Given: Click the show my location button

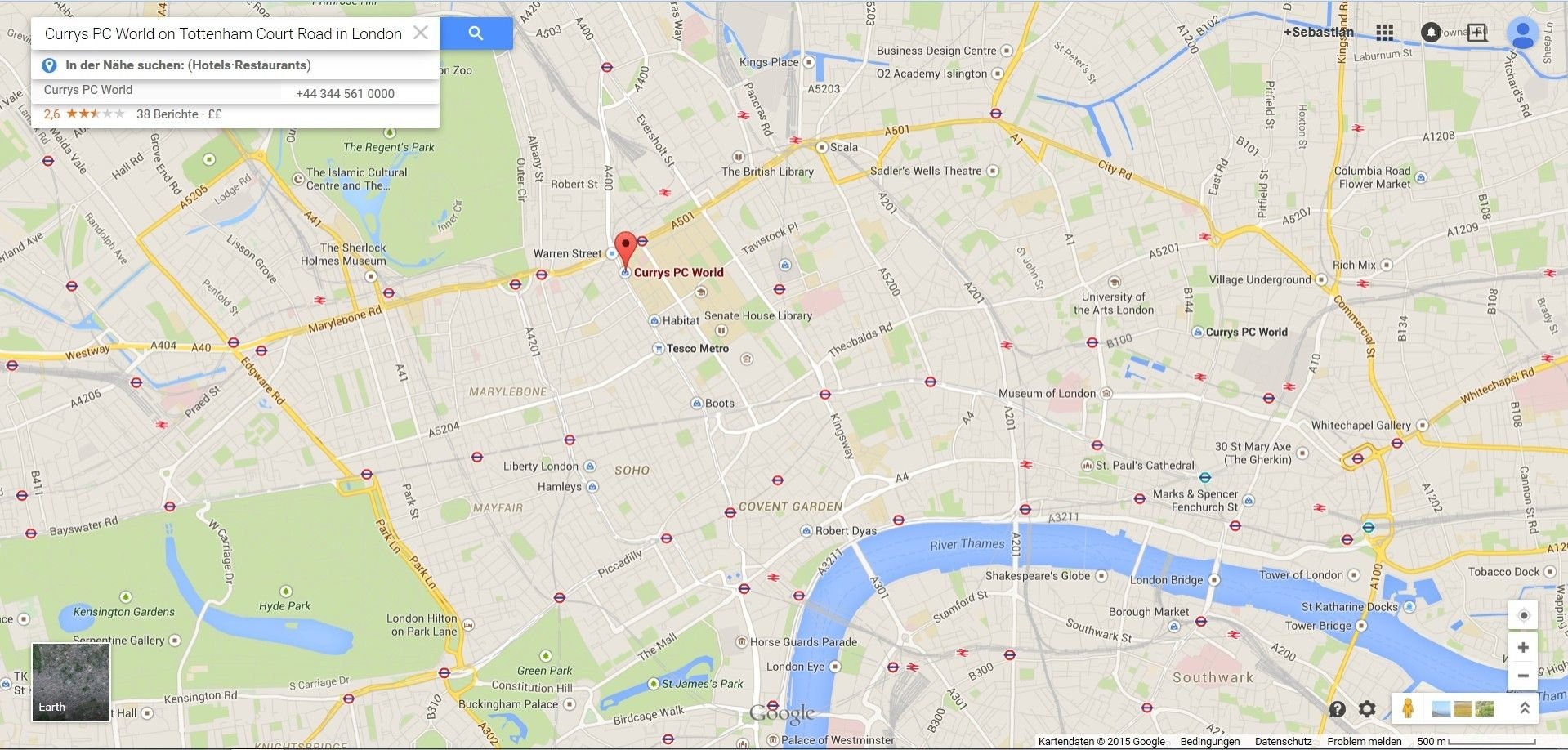Looking at the screenshot, I should click(x=1523, y=615).
